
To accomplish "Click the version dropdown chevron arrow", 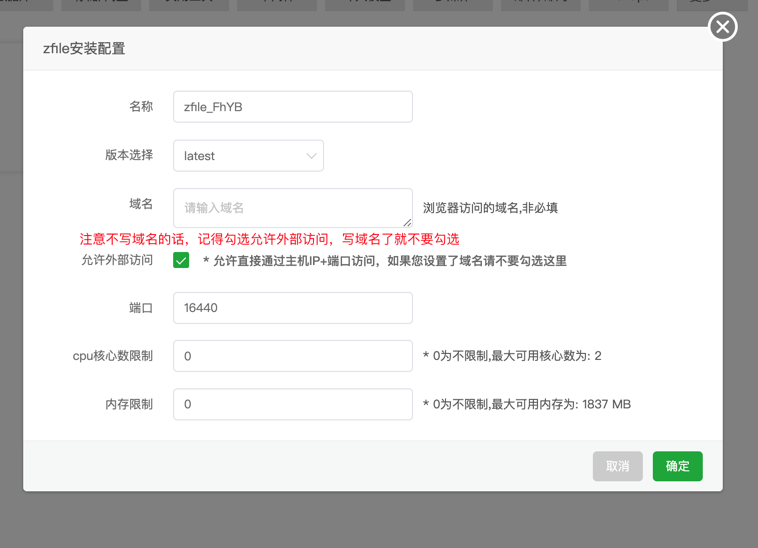I will tap(311, 156).
